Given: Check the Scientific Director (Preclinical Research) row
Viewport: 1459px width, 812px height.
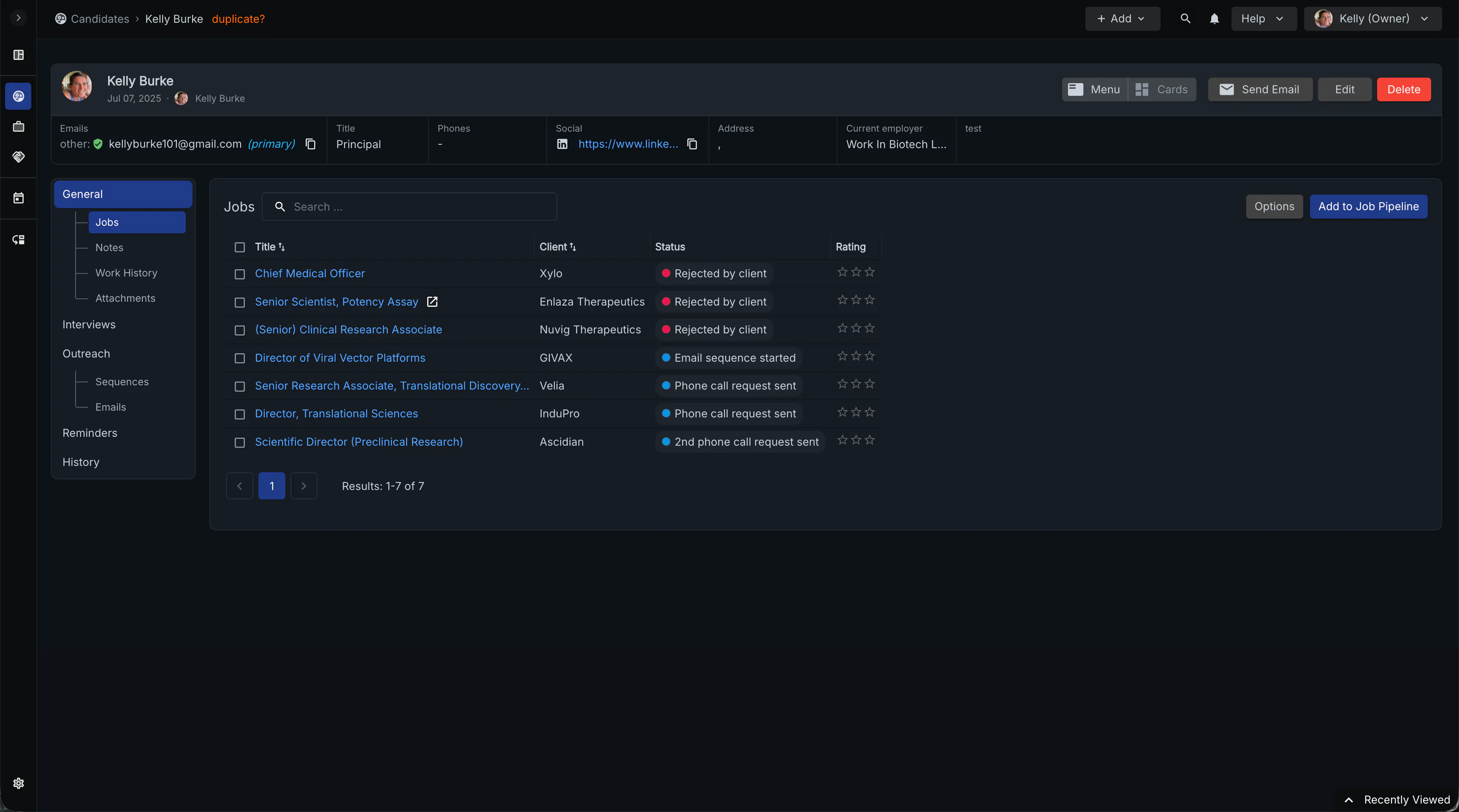Looking at the screenshot, I should coord(240,442).
